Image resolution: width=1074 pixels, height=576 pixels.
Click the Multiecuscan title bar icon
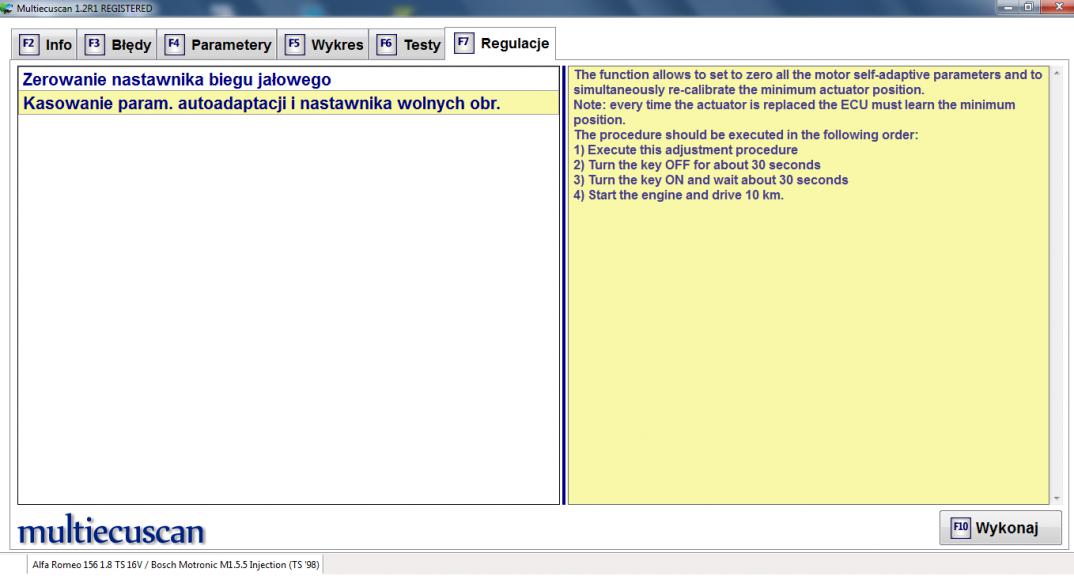click(x=7, y=8)
